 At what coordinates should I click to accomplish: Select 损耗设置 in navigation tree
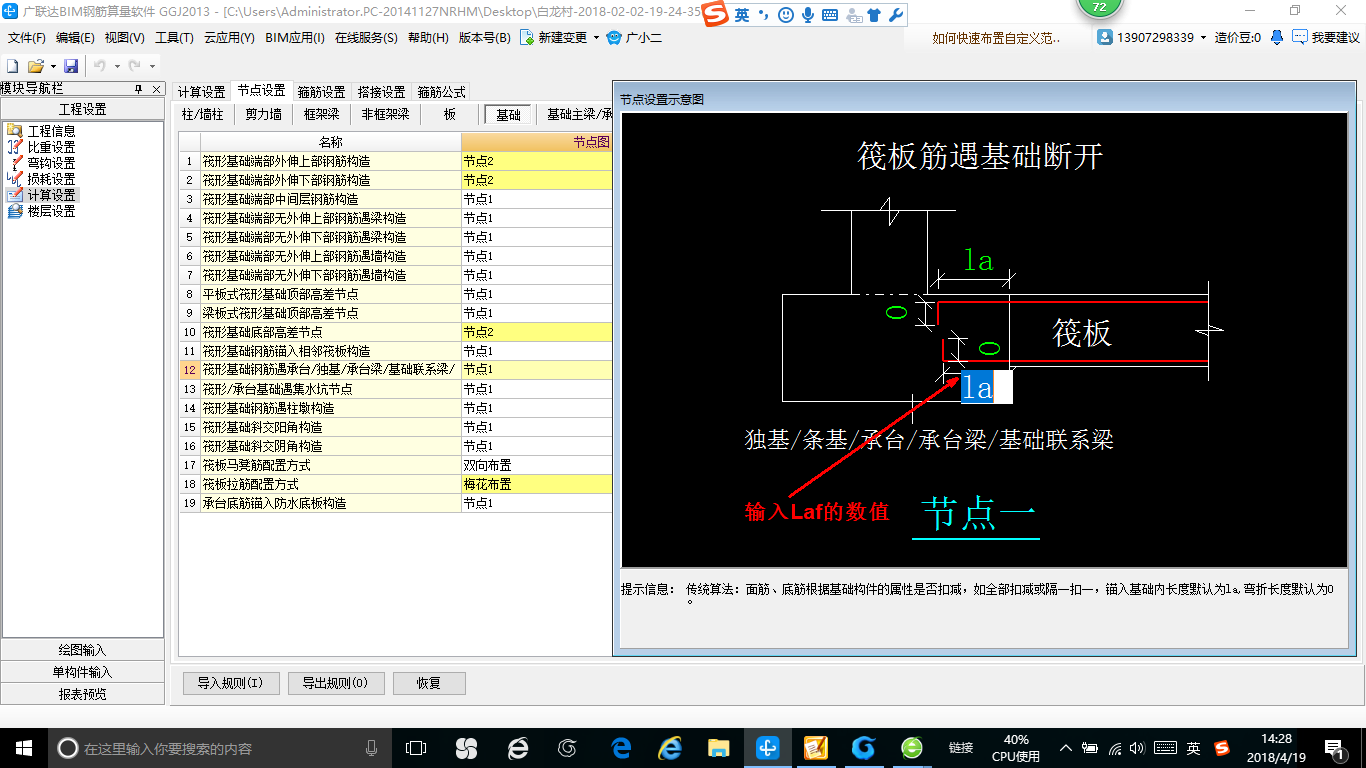click(x=51, y=179)
